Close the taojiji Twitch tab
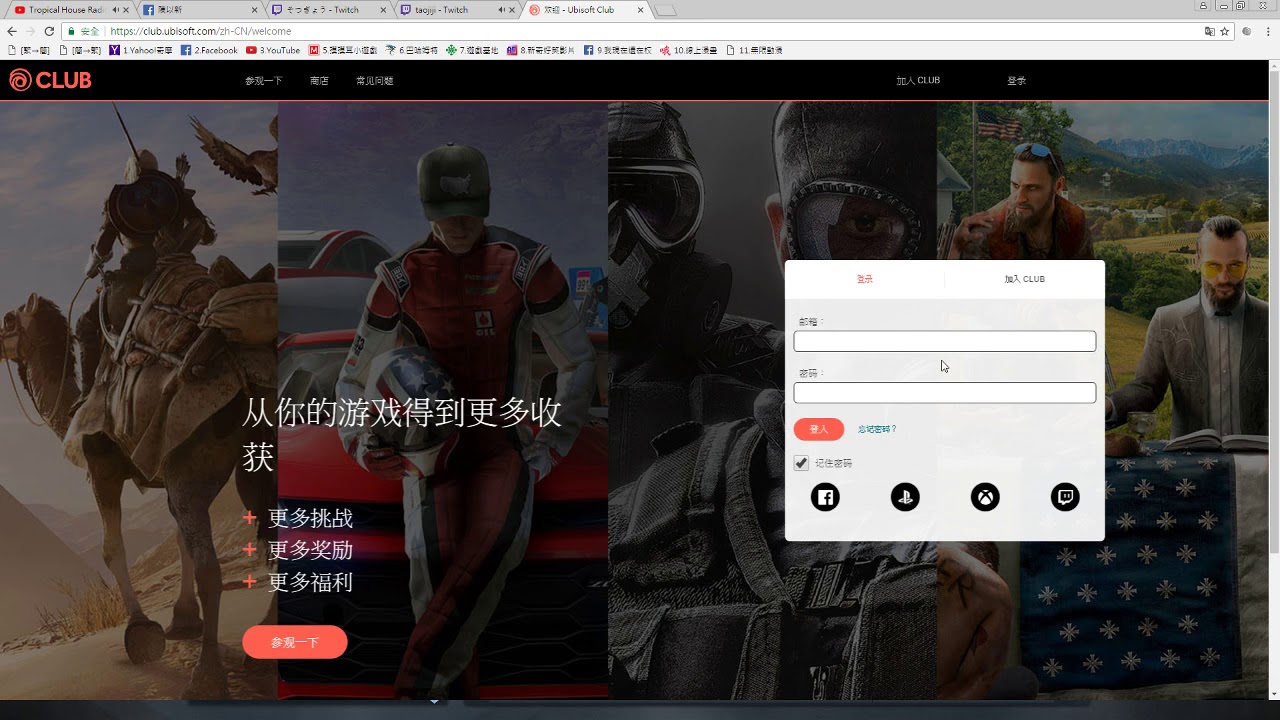 [x=511, y=10]
